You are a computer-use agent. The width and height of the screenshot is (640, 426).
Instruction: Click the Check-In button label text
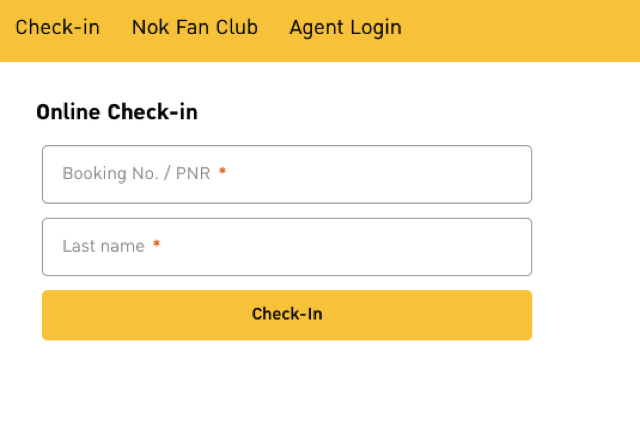pyautogui.click(x=287, y=314)
